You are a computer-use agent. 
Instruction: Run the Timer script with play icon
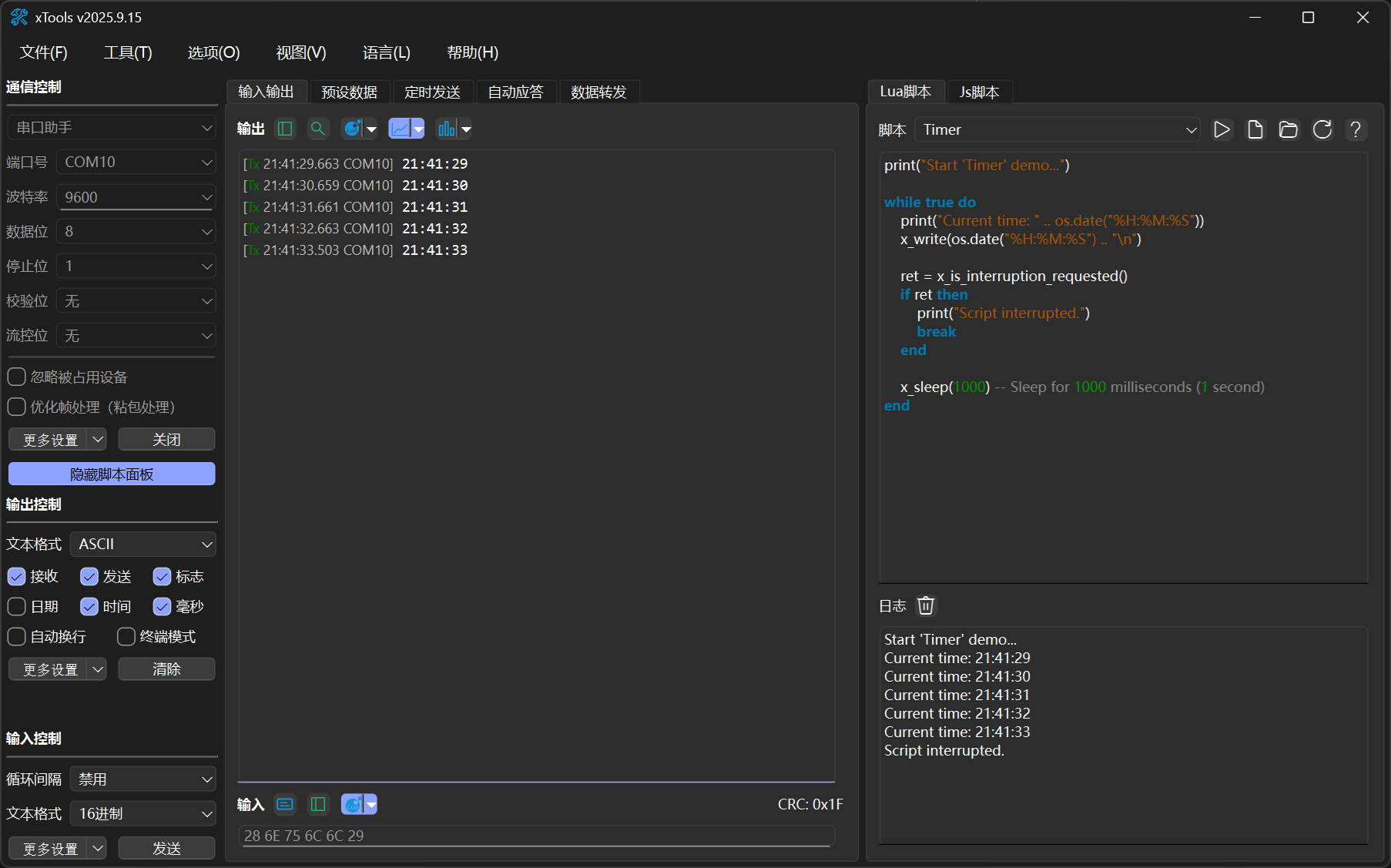[1222, 129]
